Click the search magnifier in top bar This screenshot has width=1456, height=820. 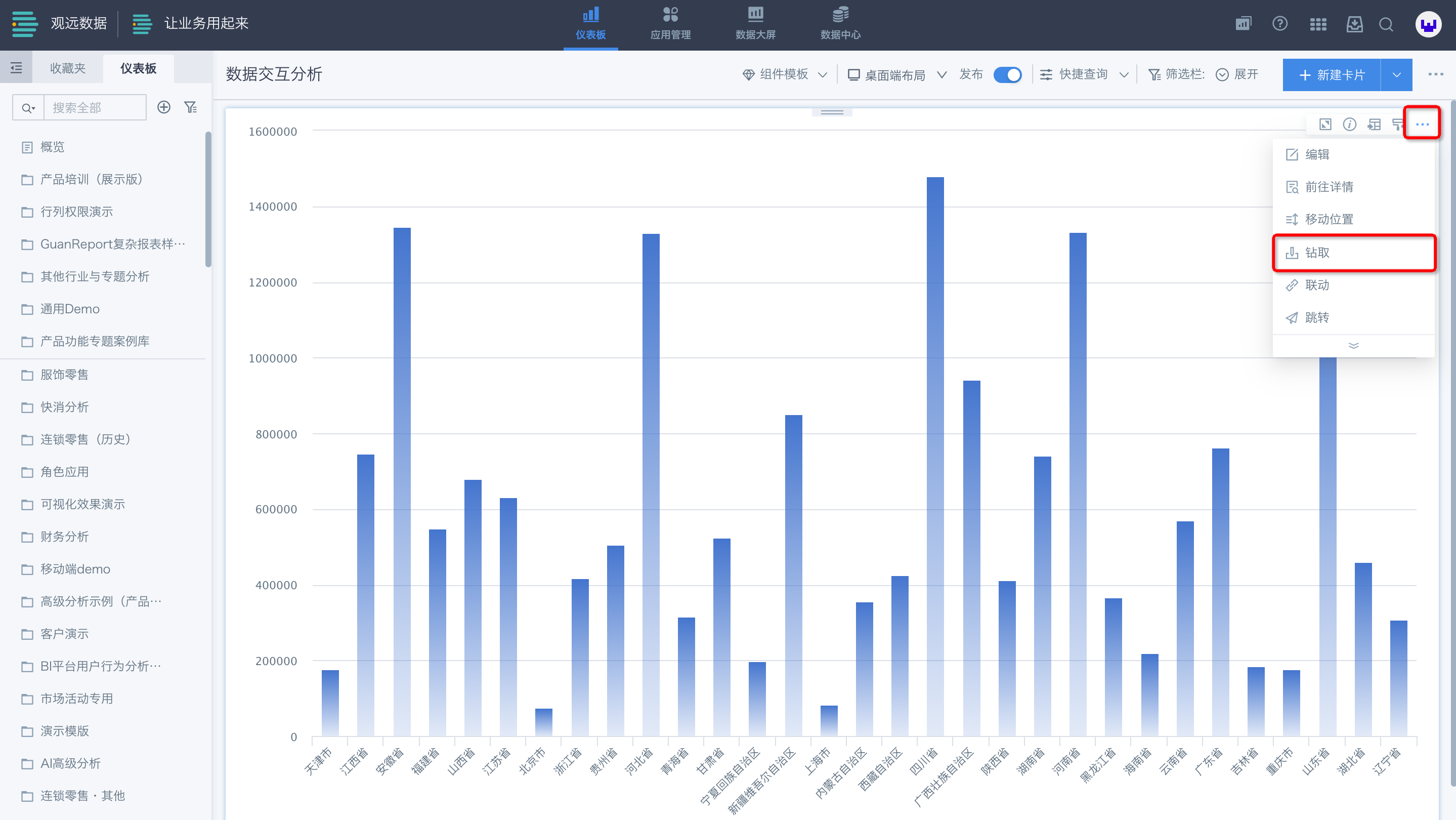coord(1386,24)
